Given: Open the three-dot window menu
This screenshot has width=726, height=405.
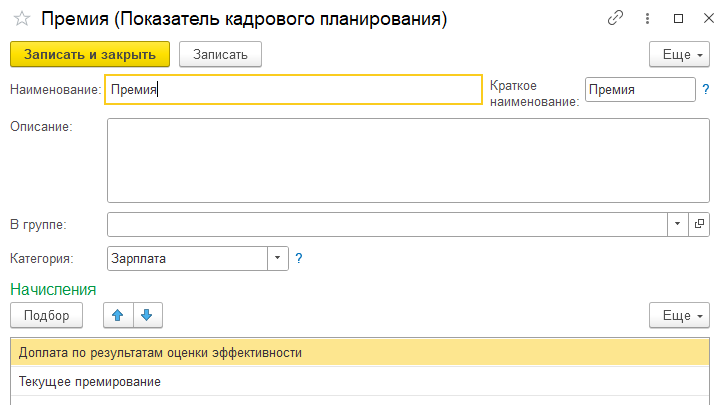Looking at the screenshot, I should coord(647,19).
